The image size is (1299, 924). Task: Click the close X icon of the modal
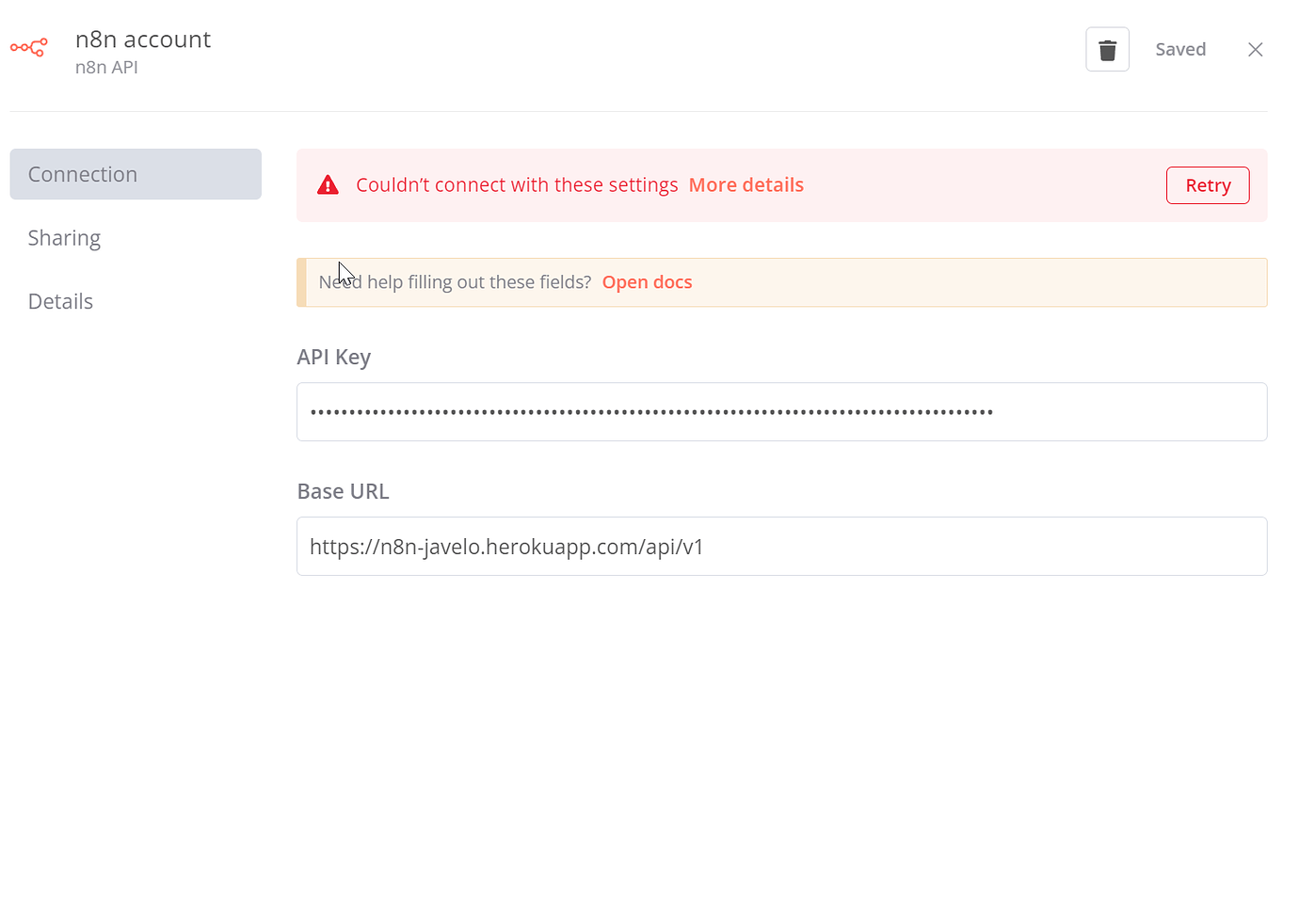(x=1255, y=49)
